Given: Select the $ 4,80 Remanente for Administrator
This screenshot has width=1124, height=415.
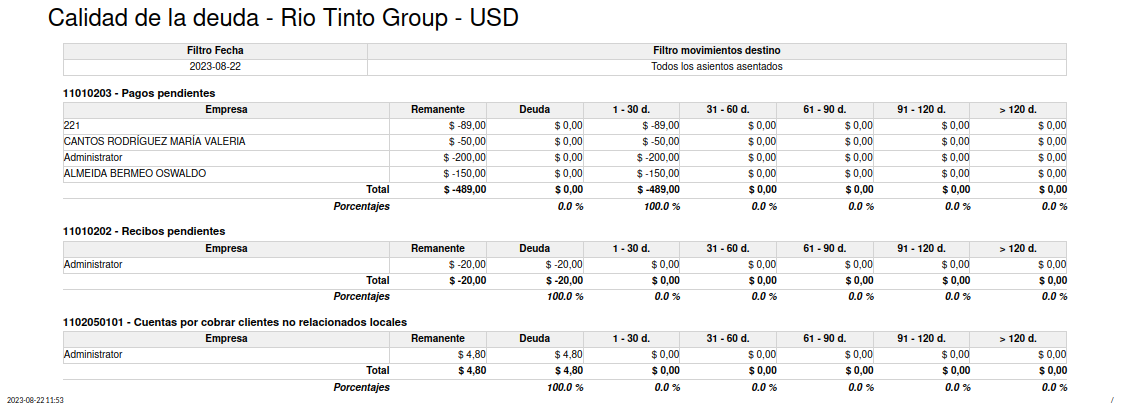Looking at the screenshot, I should point(472,355).
